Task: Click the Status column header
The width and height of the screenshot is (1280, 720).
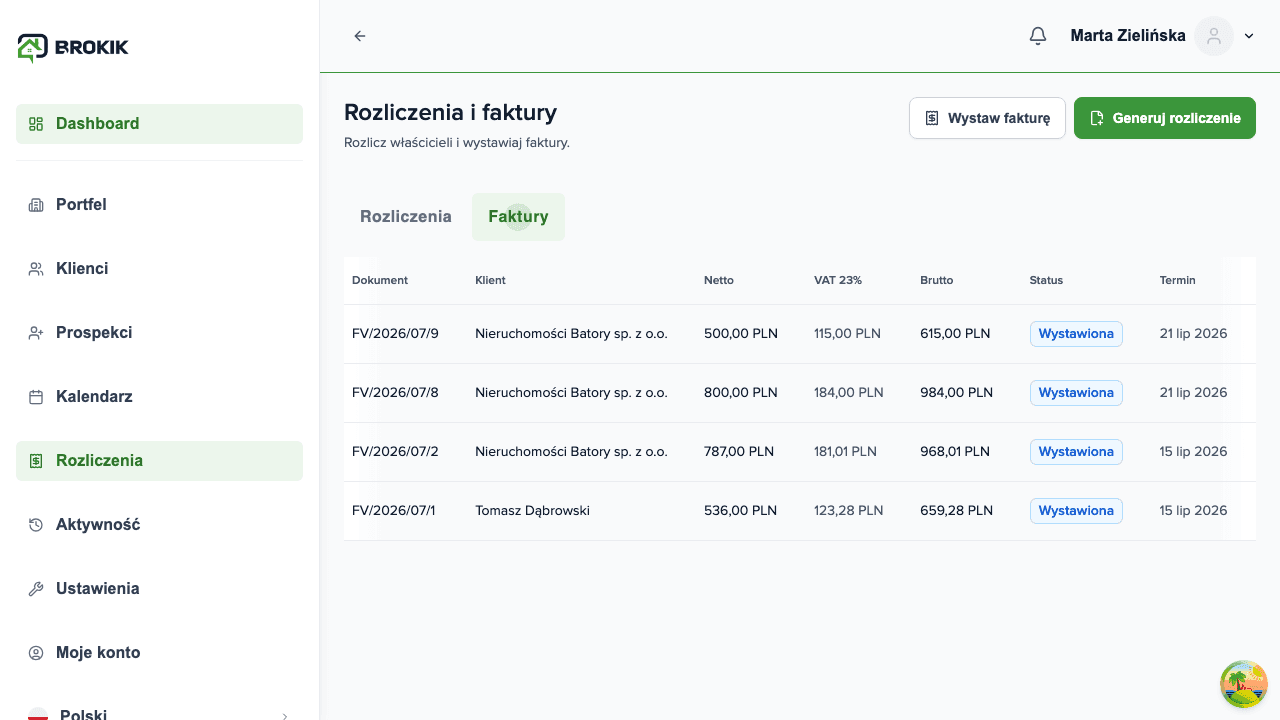Action: coord(1046,281)
